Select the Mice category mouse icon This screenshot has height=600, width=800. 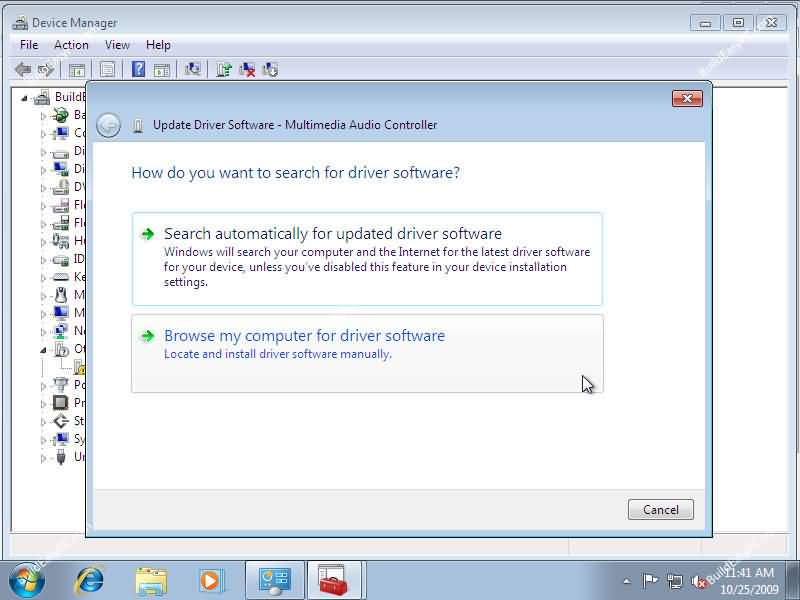point(60,295)
